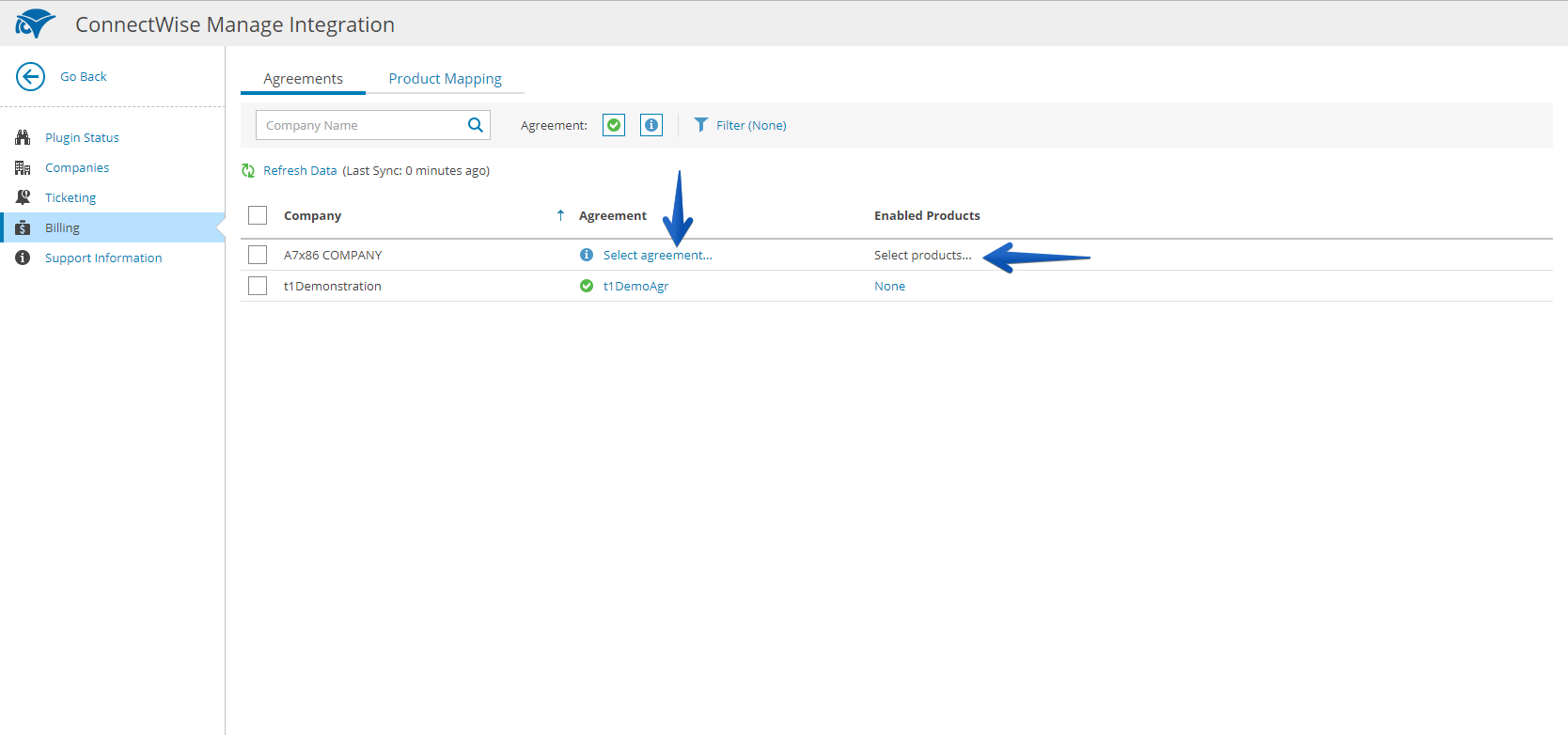Open Select products for A7x86 COMPANY
This screenshot has width=1568, height=735.
pos(923,255)
